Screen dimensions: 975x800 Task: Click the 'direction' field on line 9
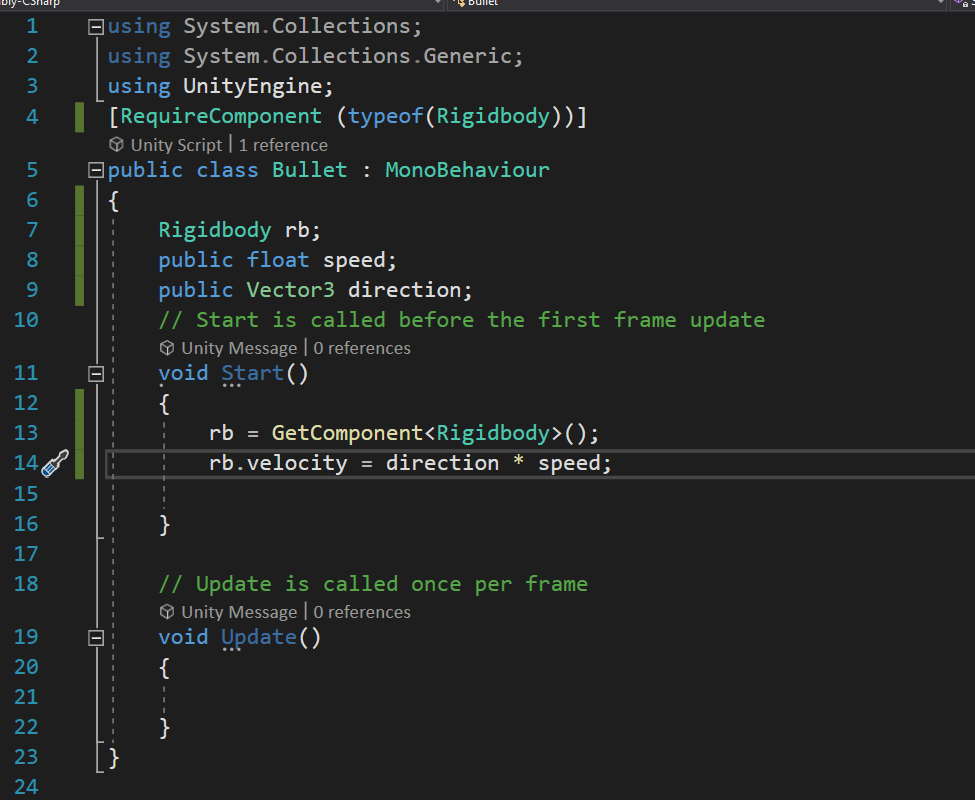click(x=404, y=290)
